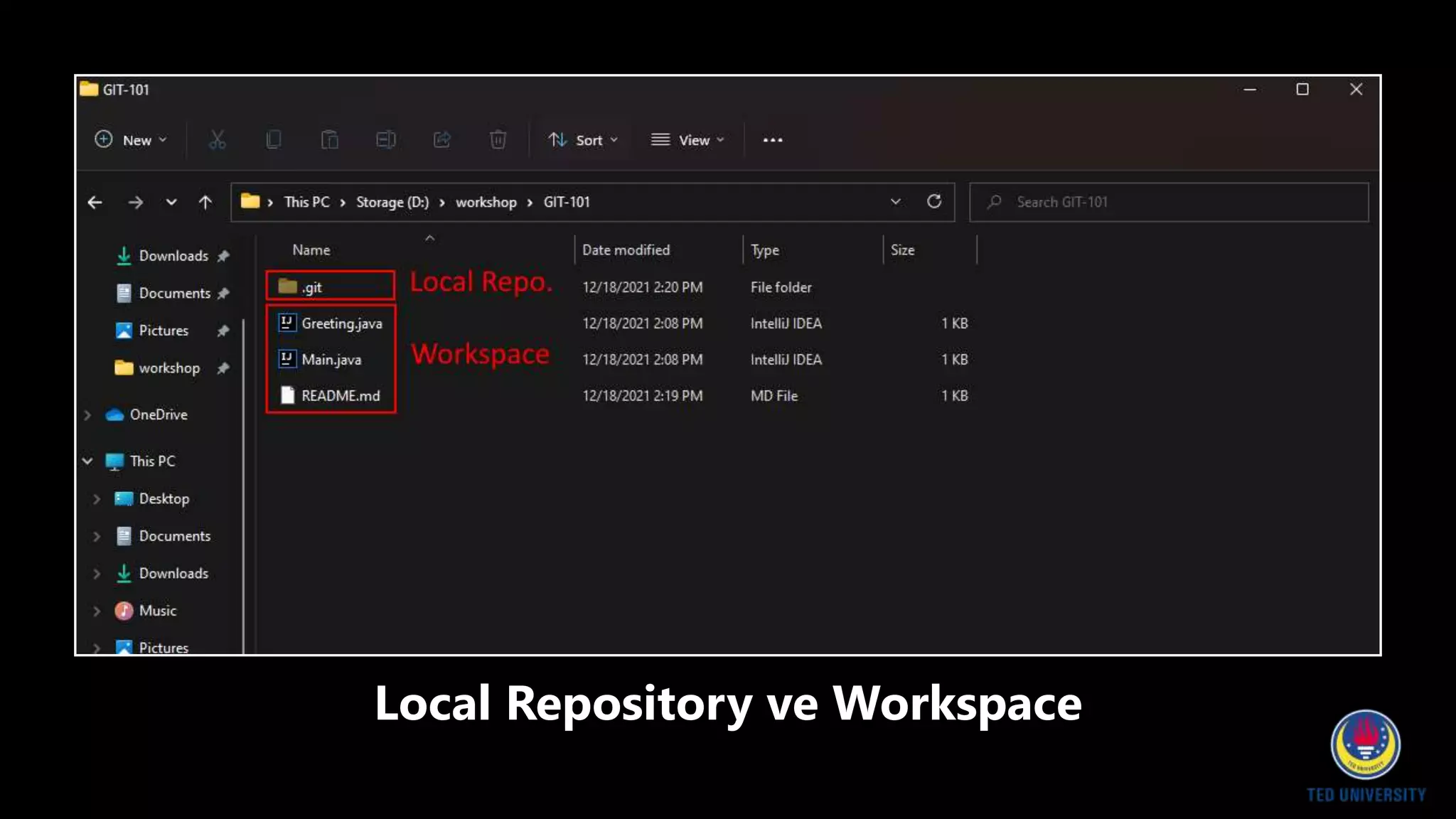Click the Search GIT-101 field
The image size is (1456, 819).
[1169, 203]
